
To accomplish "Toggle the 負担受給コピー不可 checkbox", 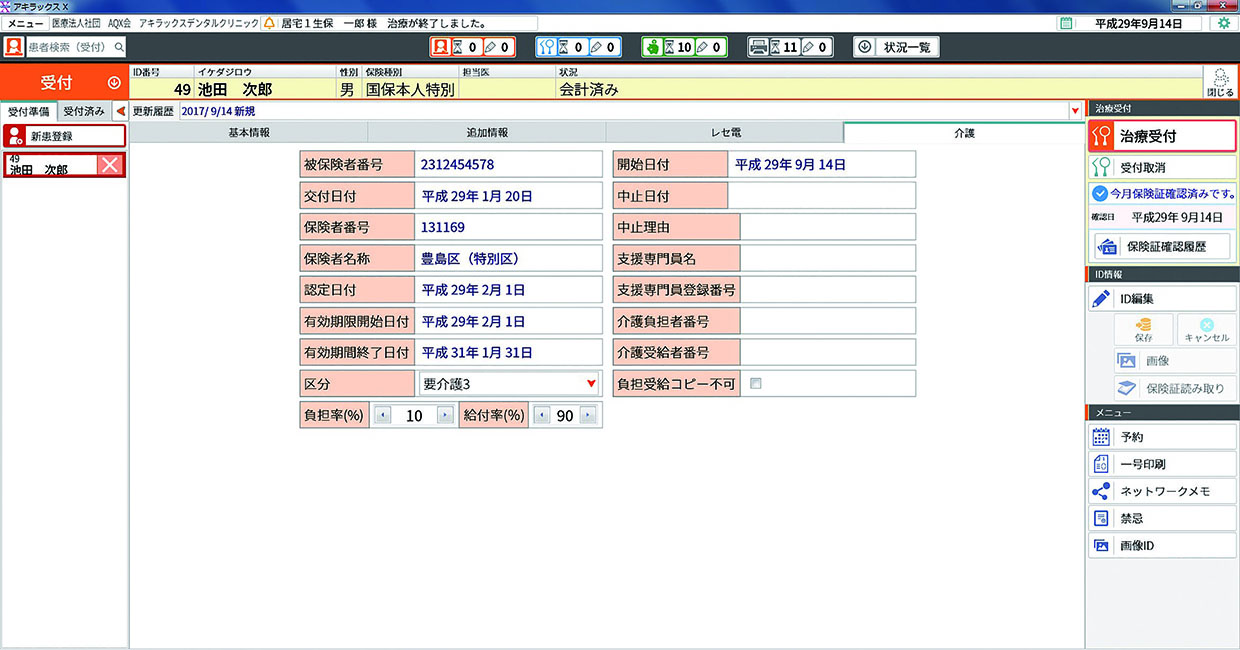I will (x=756, y=383).
